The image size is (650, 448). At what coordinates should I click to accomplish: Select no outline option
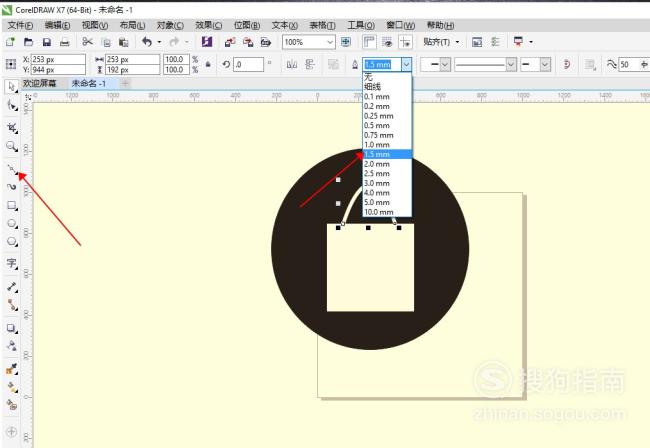387,77
